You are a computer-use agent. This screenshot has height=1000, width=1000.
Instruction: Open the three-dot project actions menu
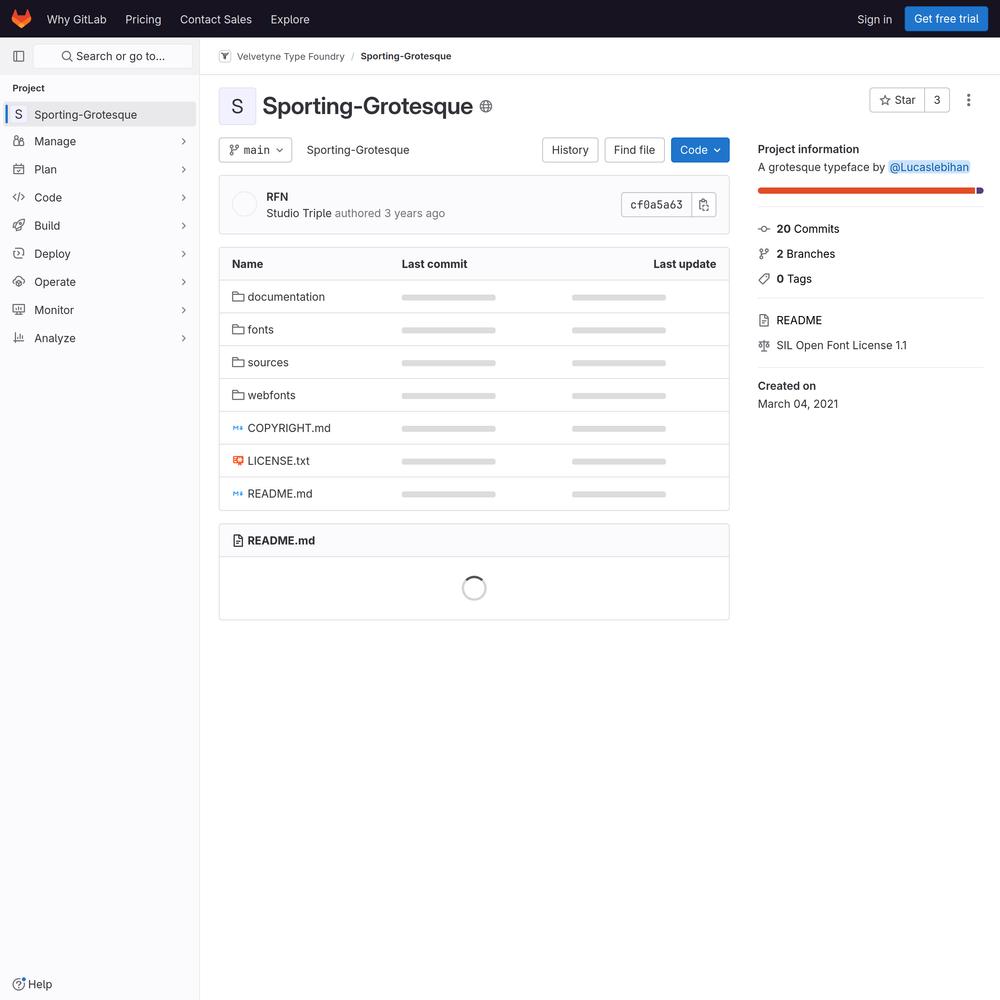968,100
